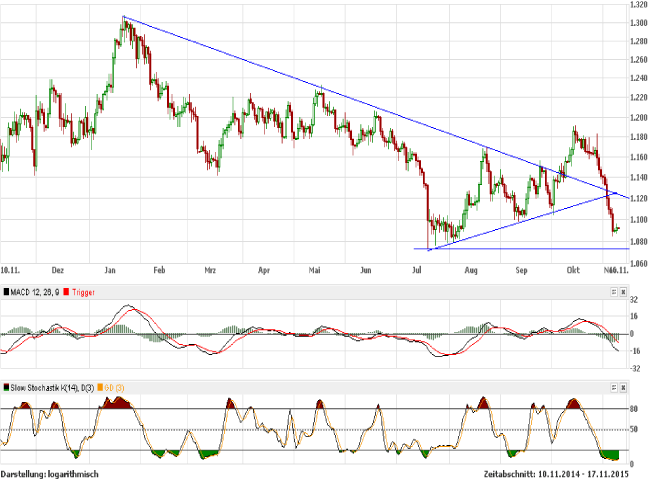
Task: Select the 'Slow Stochastik K(14), D(3)' label
Action: 50,386
